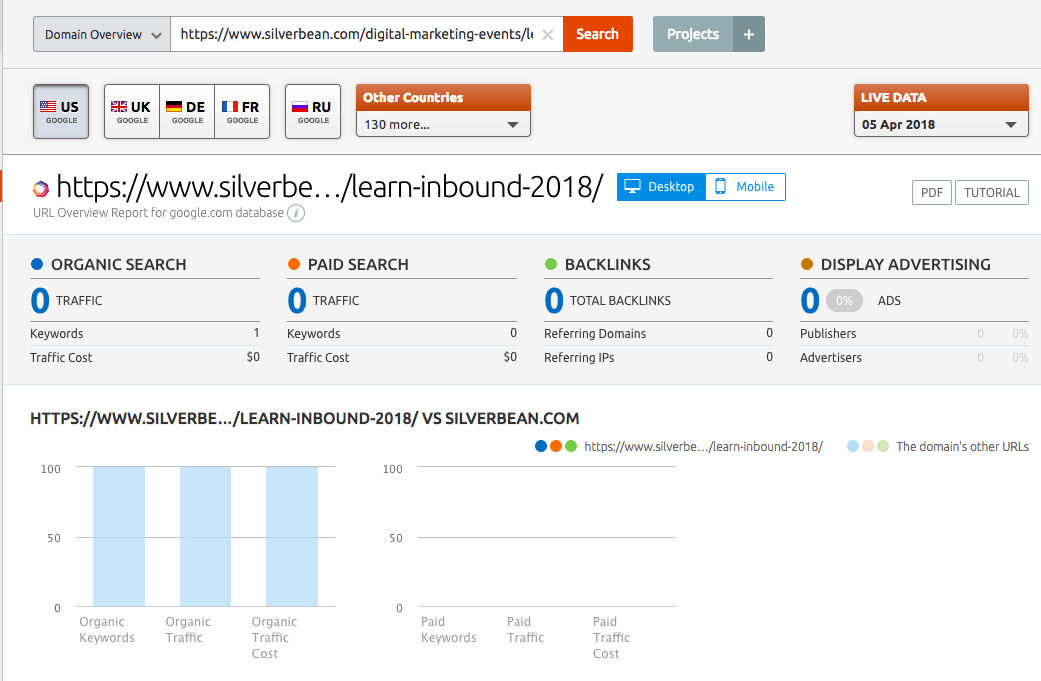Open the Other Countries dropdown
This screenshot has height=681, width=1041.
[442, 124]
